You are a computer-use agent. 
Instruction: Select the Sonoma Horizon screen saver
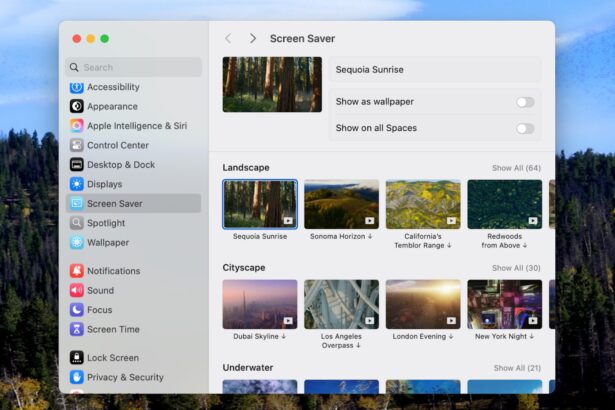point(342,204)
